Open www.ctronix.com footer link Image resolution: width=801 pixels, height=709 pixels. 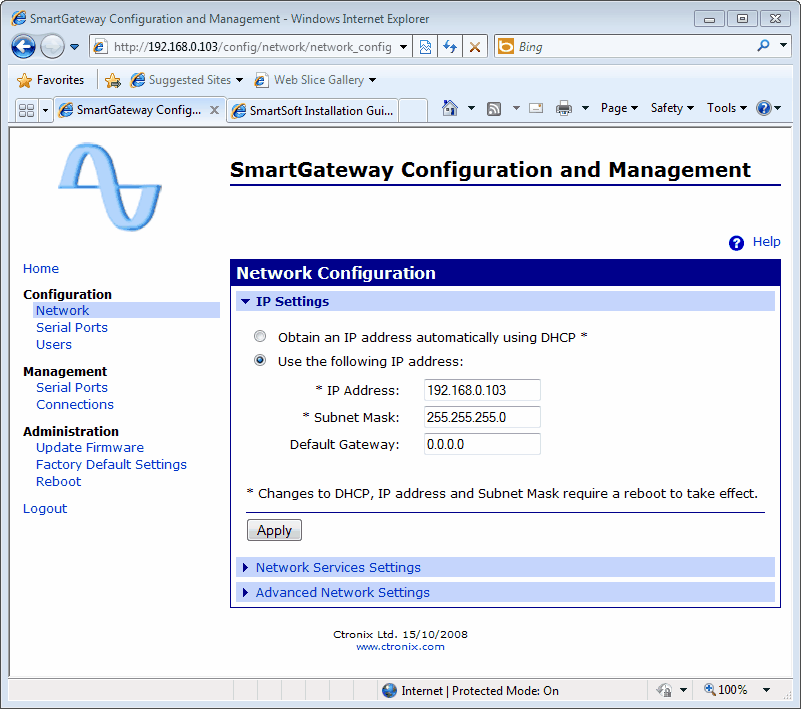(x=400, y=647)
